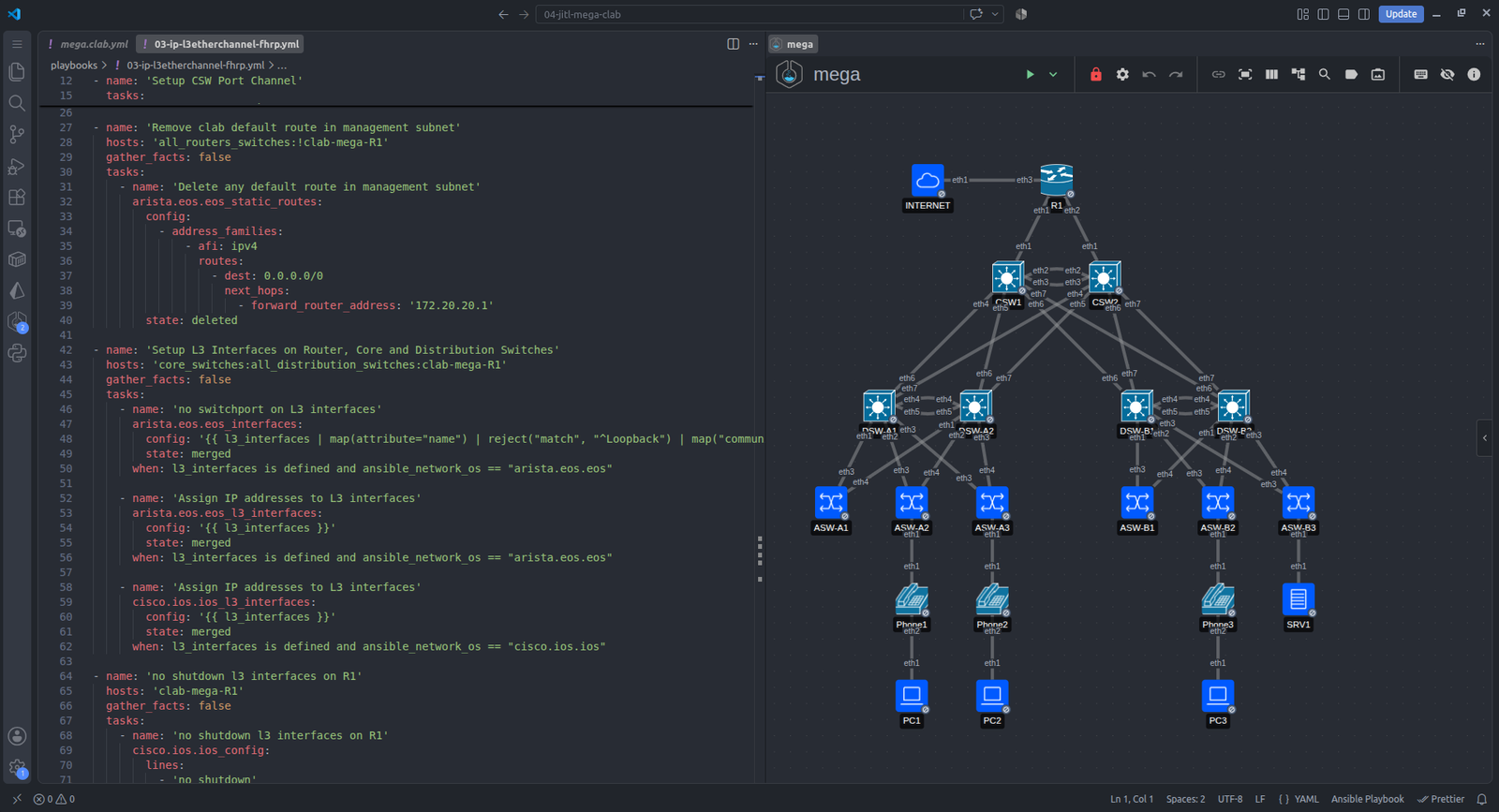Open the deploy options dropdown arrow
The width and height of the screenshot is (1499, 812).
(1053, 75)
